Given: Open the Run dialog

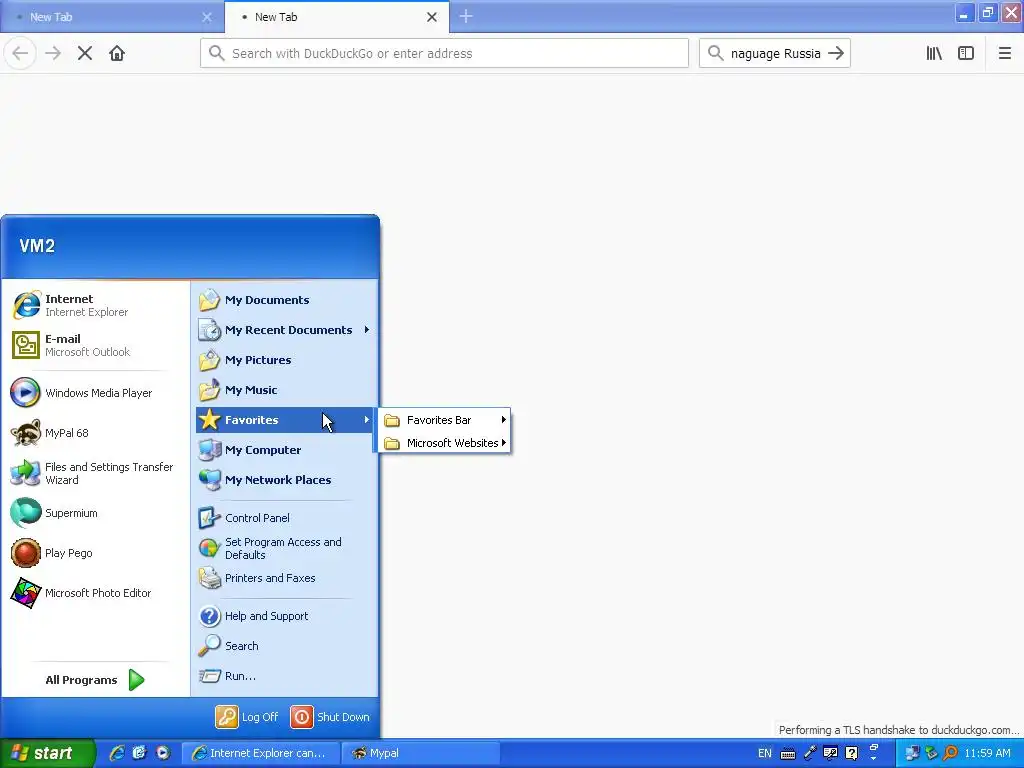Looking at the screenshot, I should [x=285, y=676].
